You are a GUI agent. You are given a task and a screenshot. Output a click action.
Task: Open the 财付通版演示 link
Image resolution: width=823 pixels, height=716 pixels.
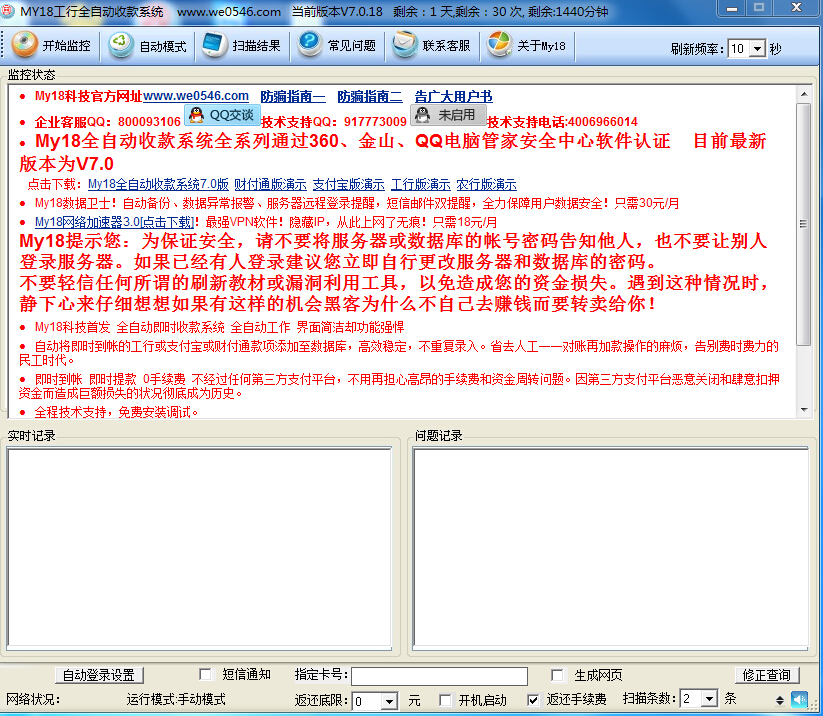click(270, 184)
